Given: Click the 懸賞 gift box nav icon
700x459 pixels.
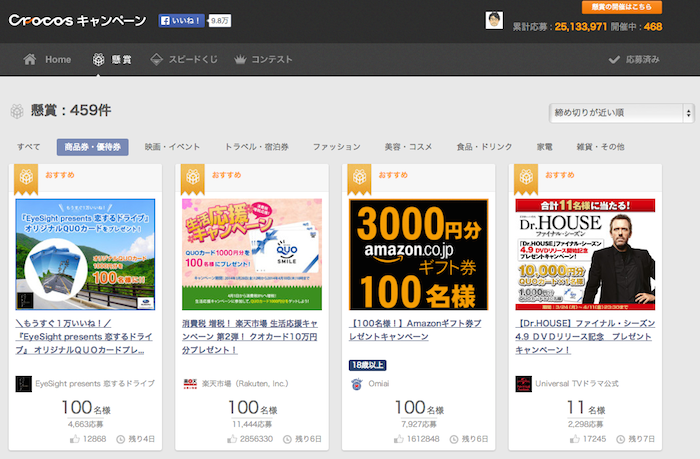Looking at the screenshot, I should tap(99, 59).
